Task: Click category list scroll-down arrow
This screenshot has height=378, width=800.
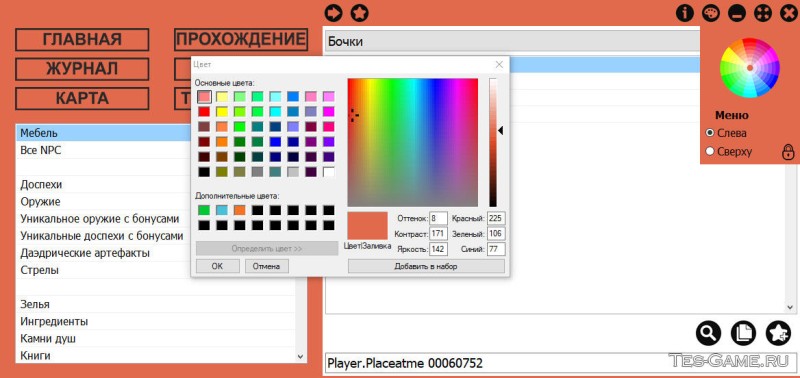Action: (301, 357)
